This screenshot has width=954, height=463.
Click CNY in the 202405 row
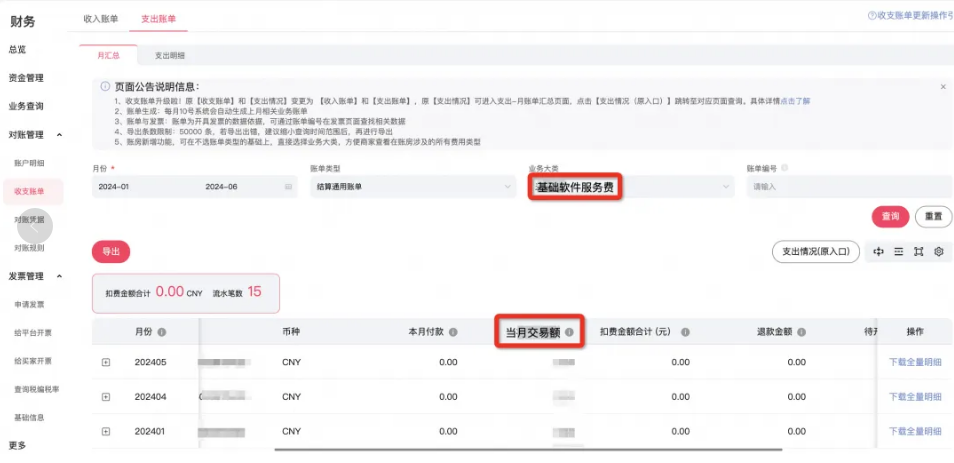(291, 363)
